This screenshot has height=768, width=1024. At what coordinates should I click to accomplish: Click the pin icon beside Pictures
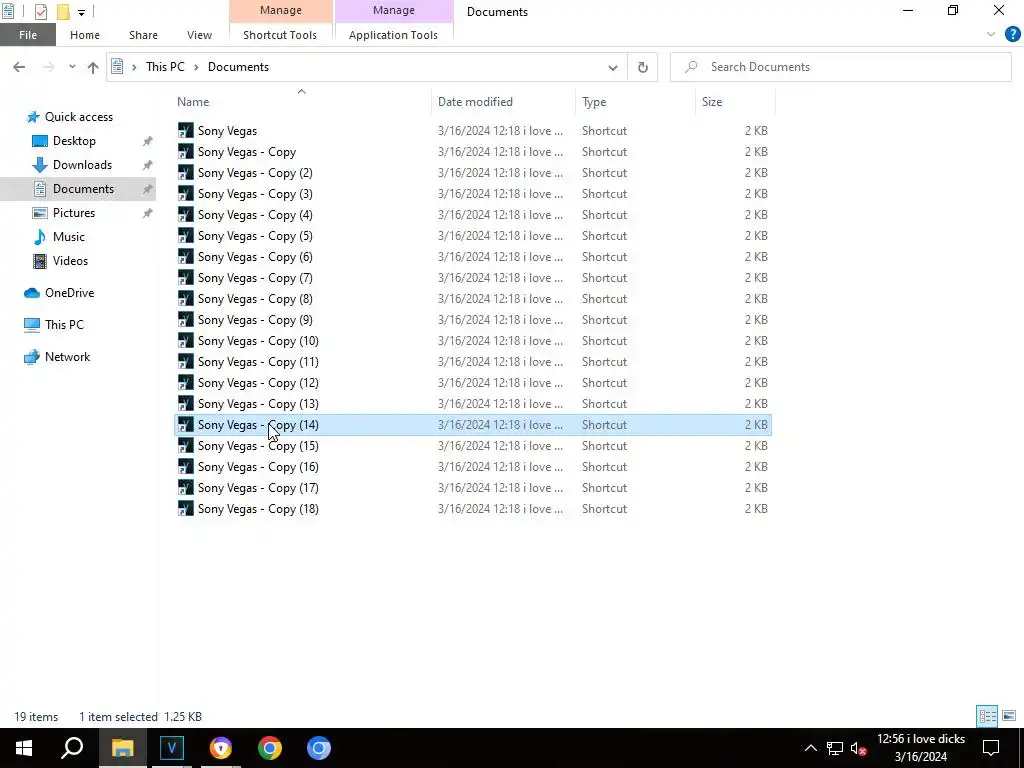click(x=148, y=213)
